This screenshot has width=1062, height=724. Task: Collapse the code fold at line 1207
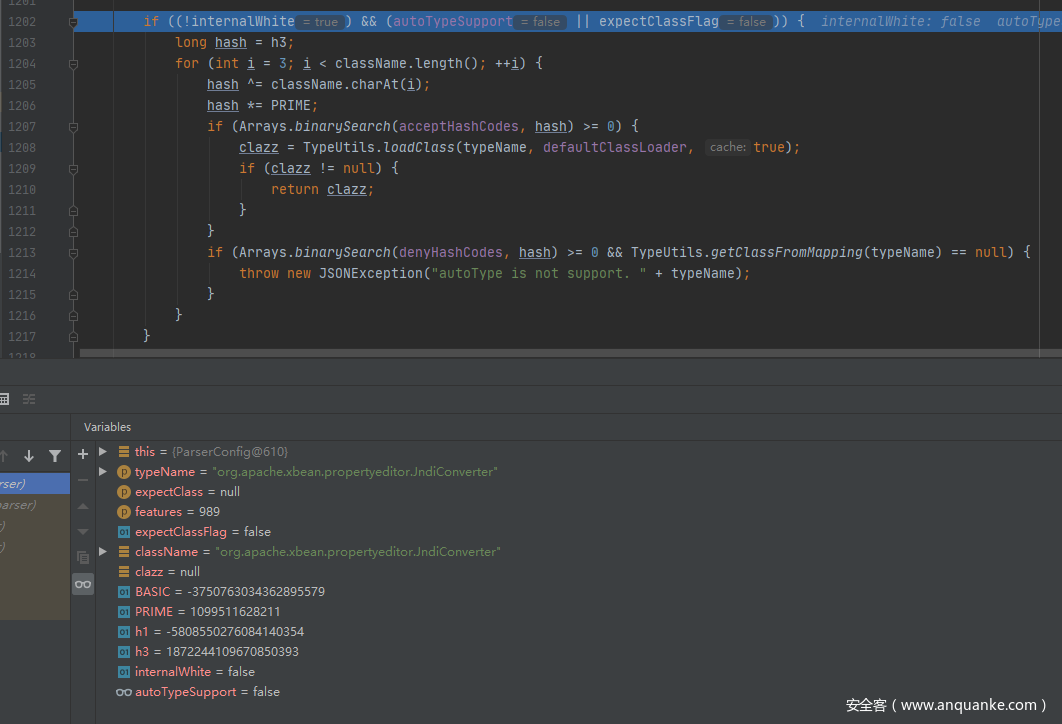pos(73,127)
